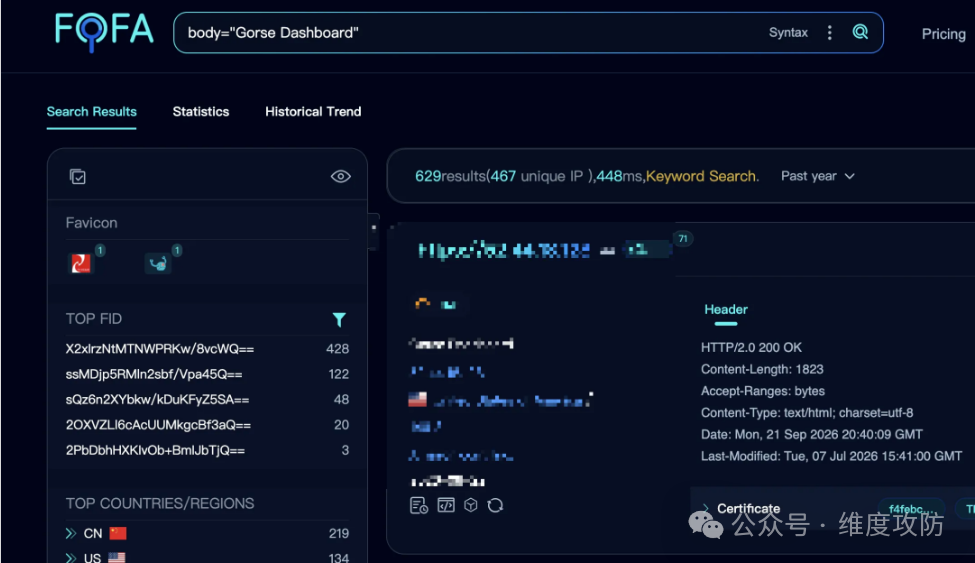
Task: Filter by FID ssMDjp5RMIn2sbf/Vpa45Q==
Action: 154,375
